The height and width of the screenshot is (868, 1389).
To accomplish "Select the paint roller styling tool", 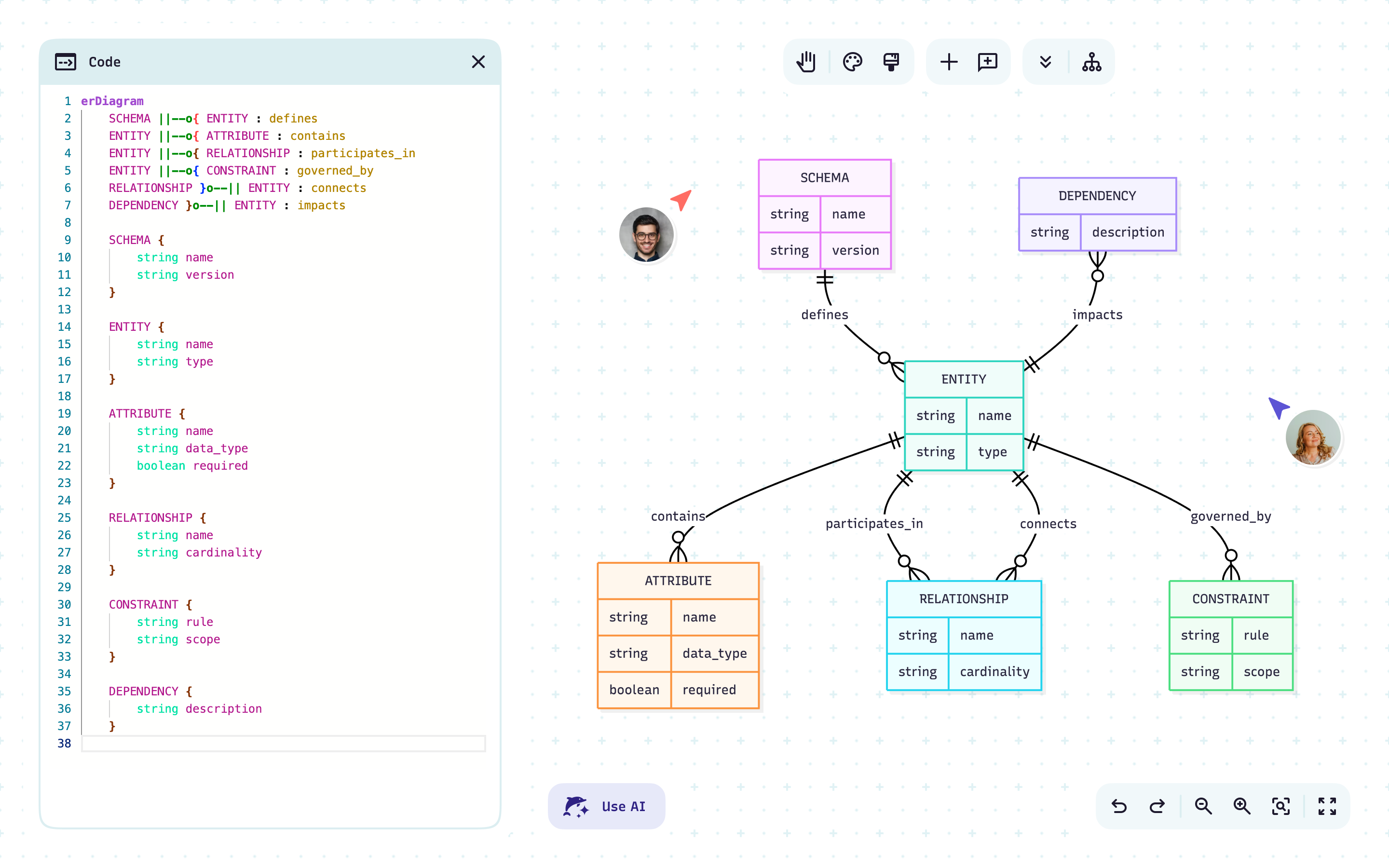I will point(890,61).
